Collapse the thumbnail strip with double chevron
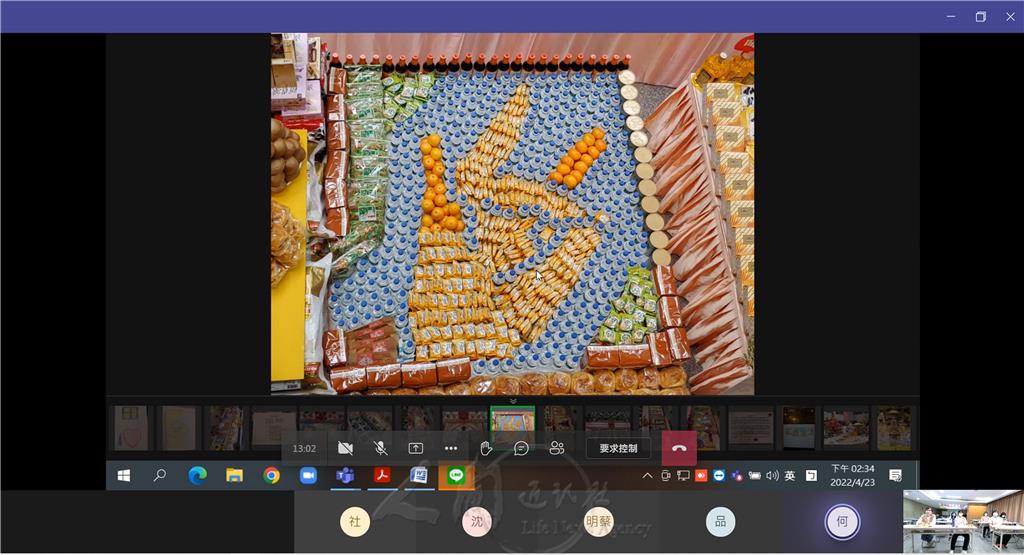This screenshot has width=1024, height=555. pos(513,401)
